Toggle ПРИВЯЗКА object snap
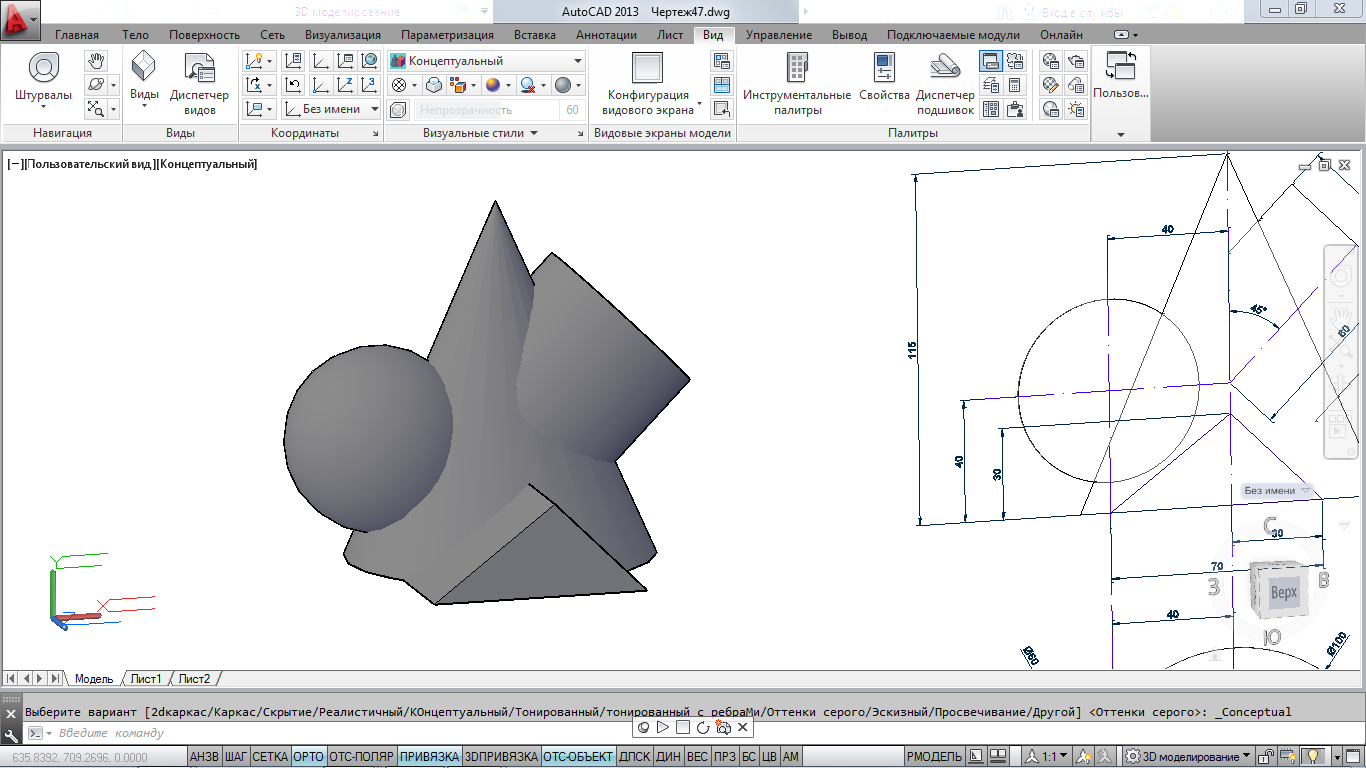1366x768 pixels. pyautogui.click(x=429, y=757)
